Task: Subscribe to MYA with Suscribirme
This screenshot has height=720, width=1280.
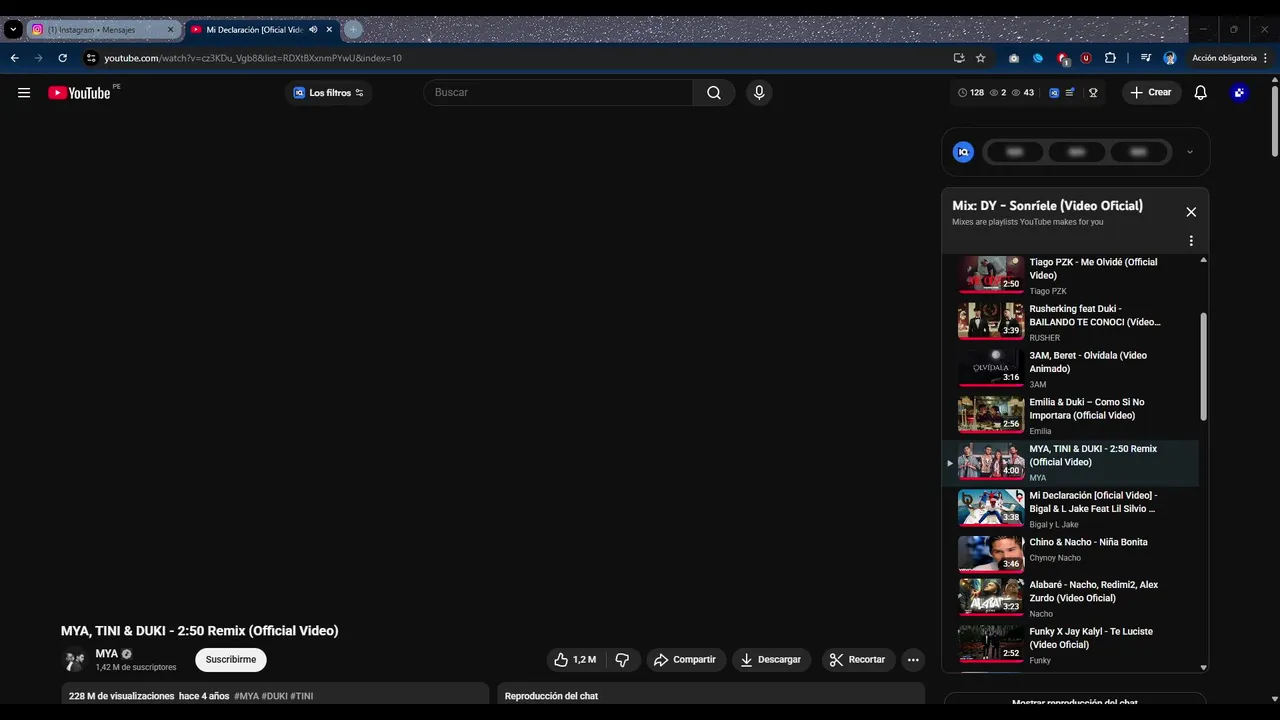Action: point(231,660)
